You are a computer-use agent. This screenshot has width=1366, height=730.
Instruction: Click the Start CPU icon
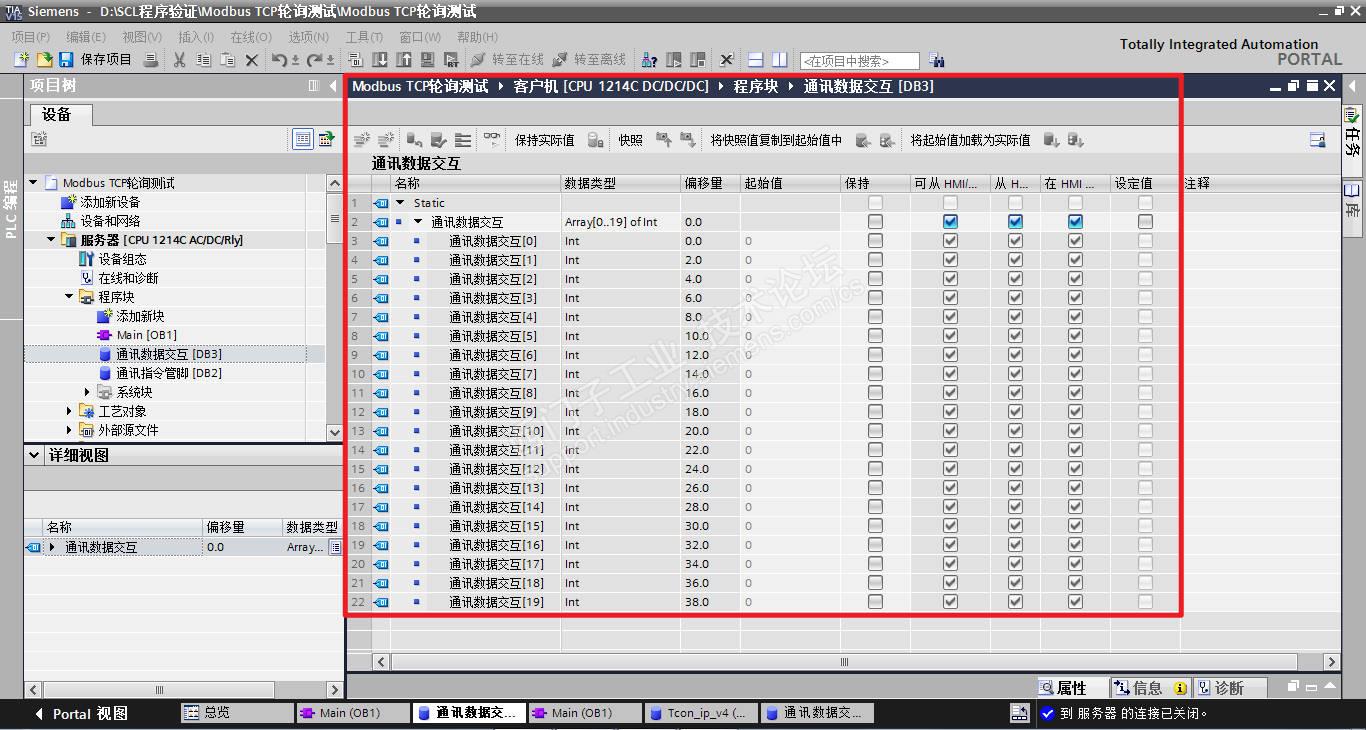coord(675,60)
